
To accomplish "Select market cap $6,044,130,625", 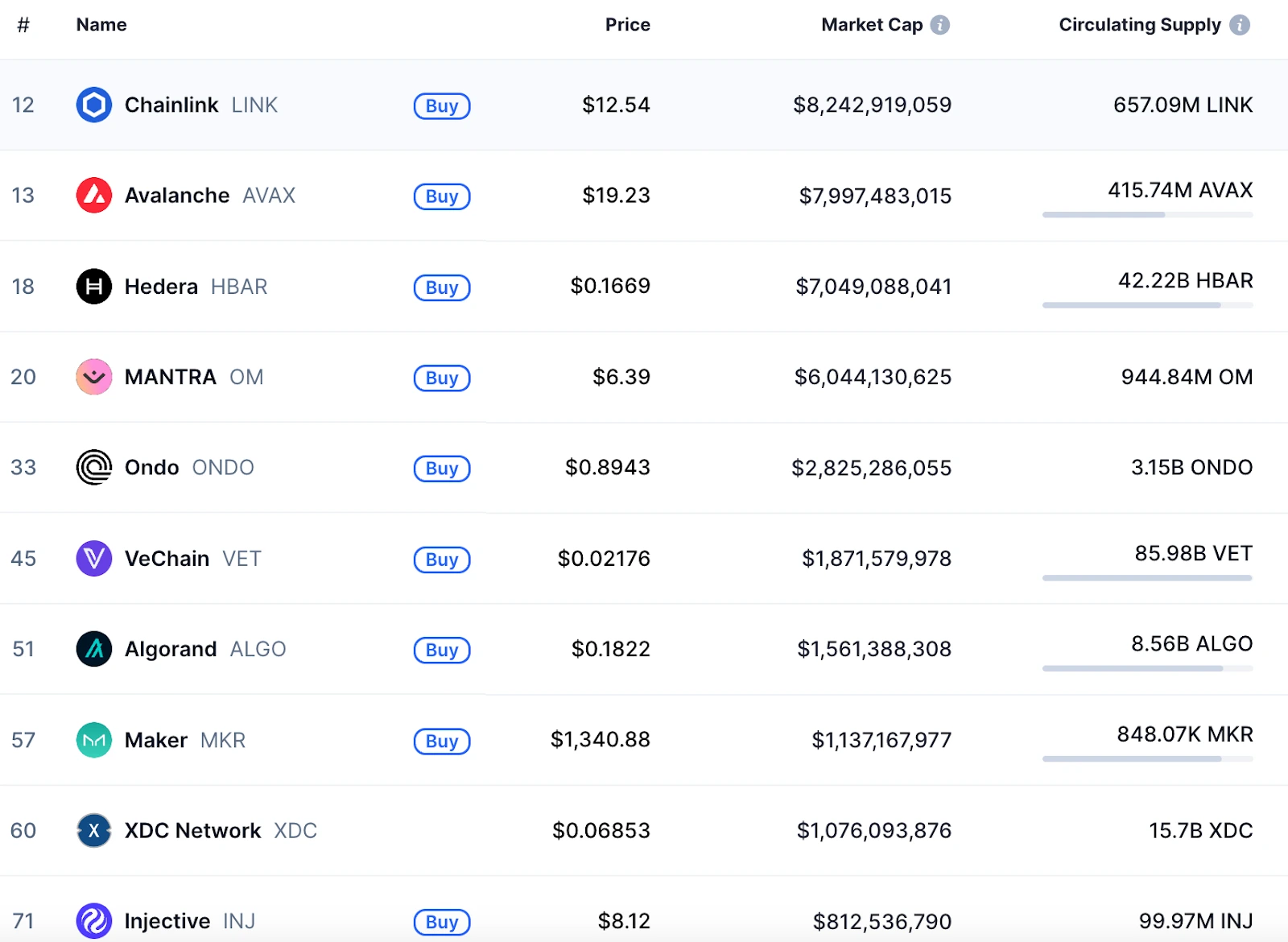I will [x=873, y=377].
